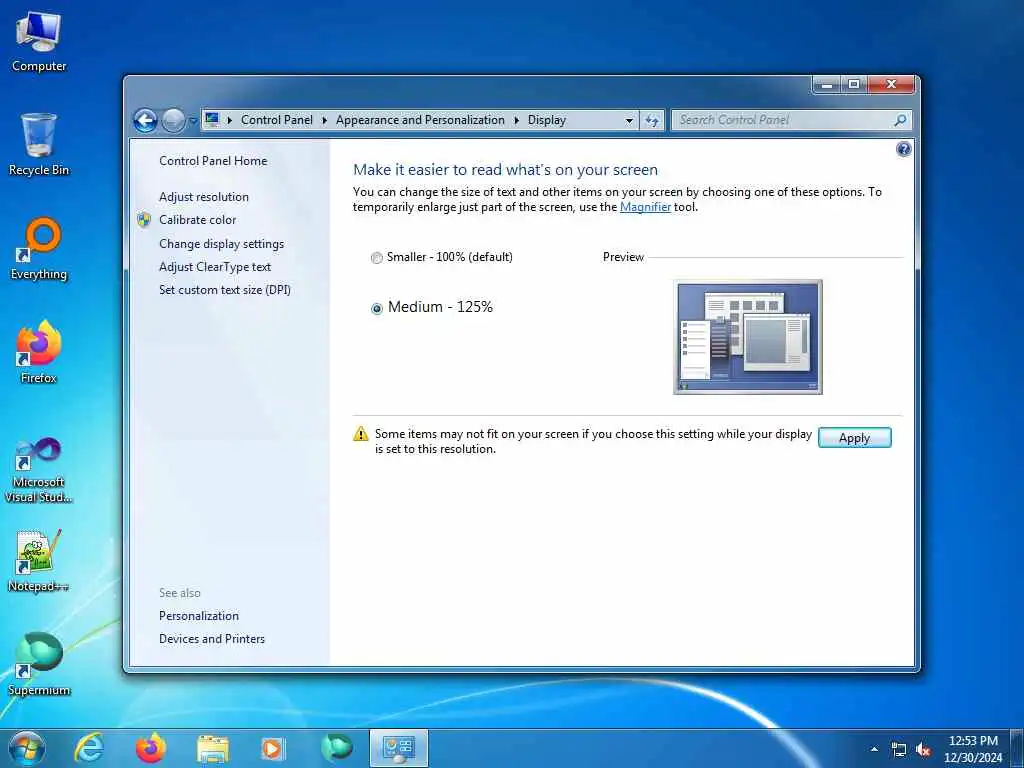This screenshot has width=1024, height=768.
Task: Open Help with the blue question icon
Action: (x=903, y=150)
